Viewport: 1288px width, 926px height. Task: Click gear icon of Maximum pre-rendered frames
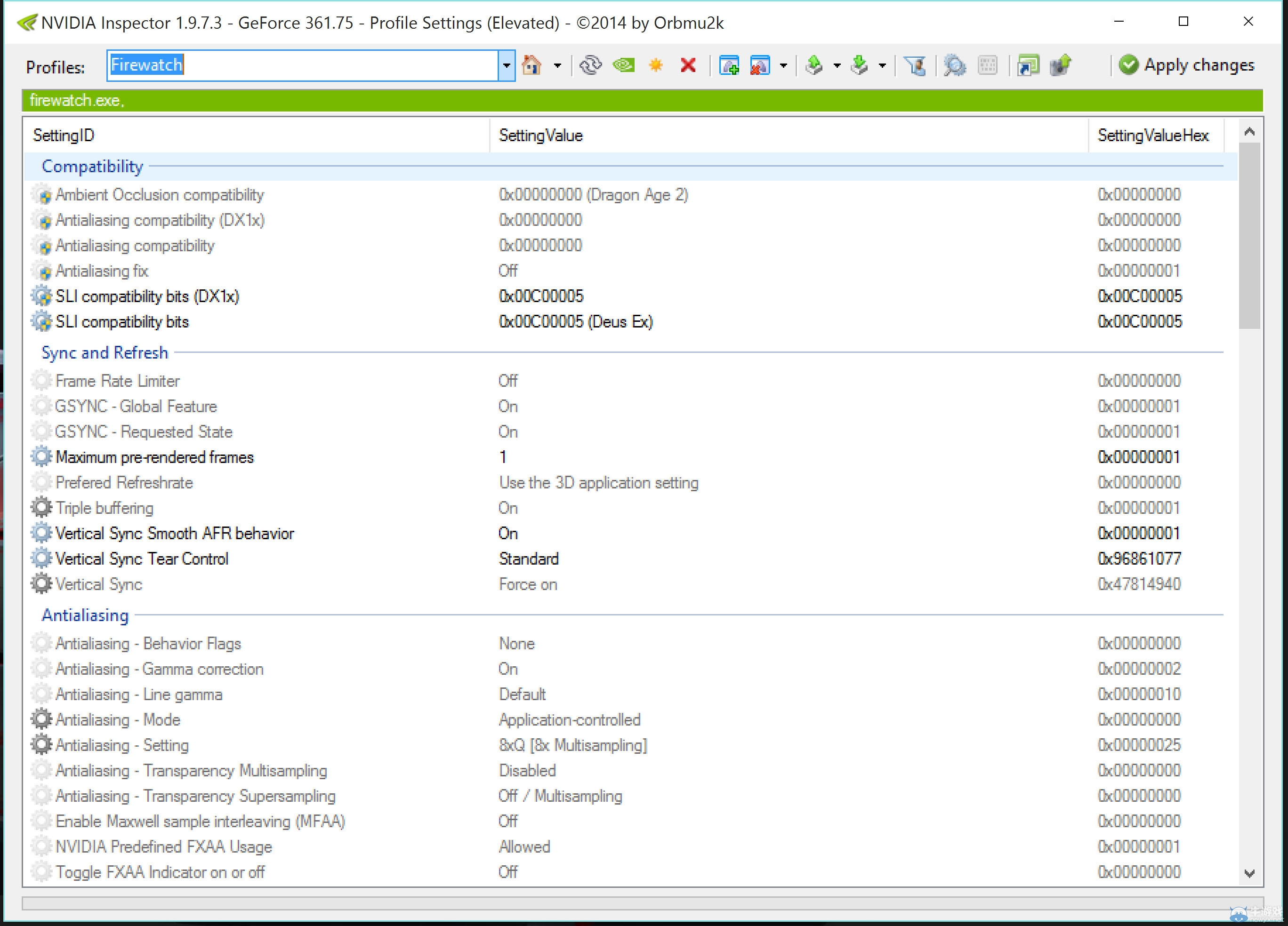coord(41,457)
